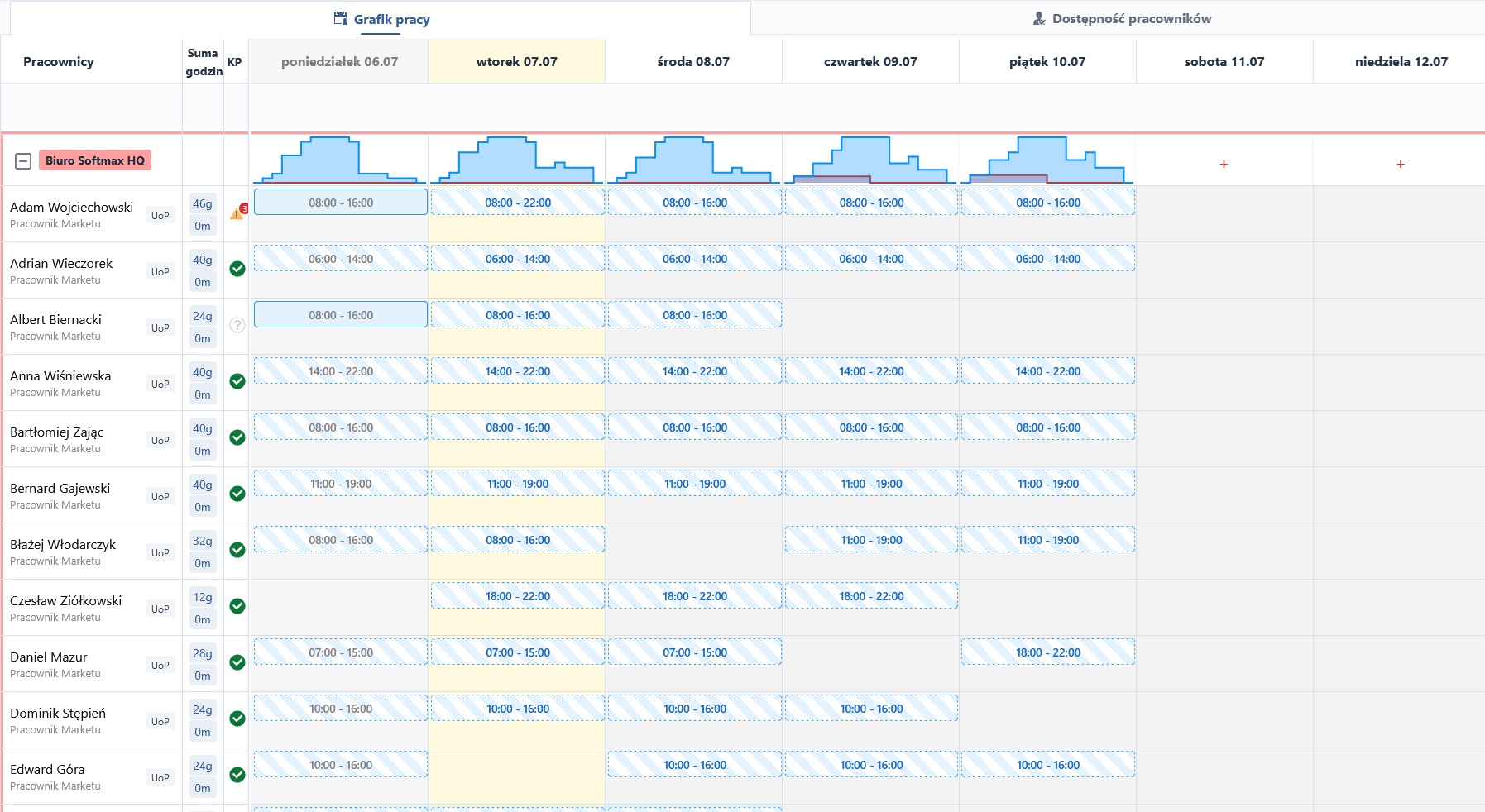Collapse the Biuro Softmax HQ group
The width and height of the screenshot is (1485, 812).
pyautogui.click(x=23, y=161)
